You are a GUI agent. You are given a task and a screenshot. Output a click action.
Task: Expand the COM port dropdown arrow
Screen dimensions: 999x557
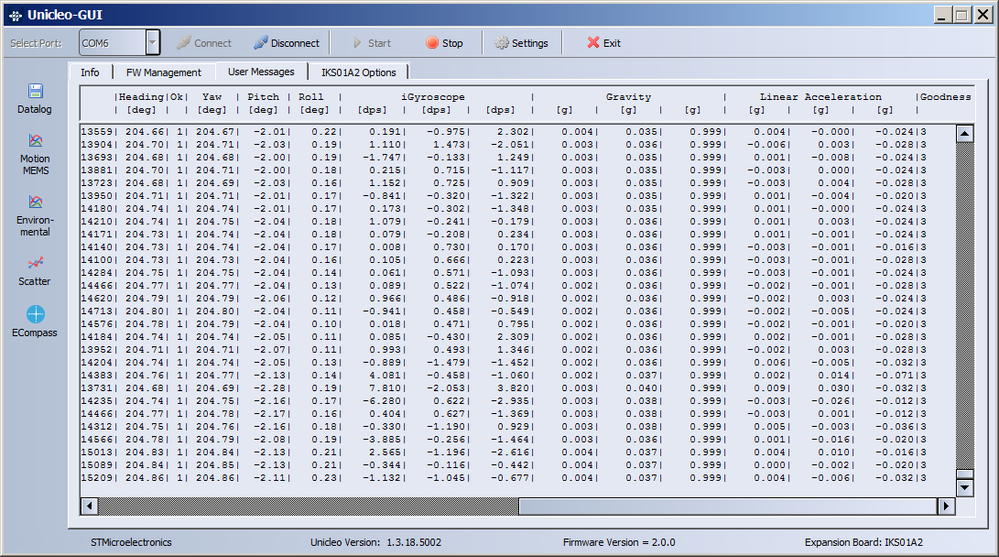(x=152, y=43)
